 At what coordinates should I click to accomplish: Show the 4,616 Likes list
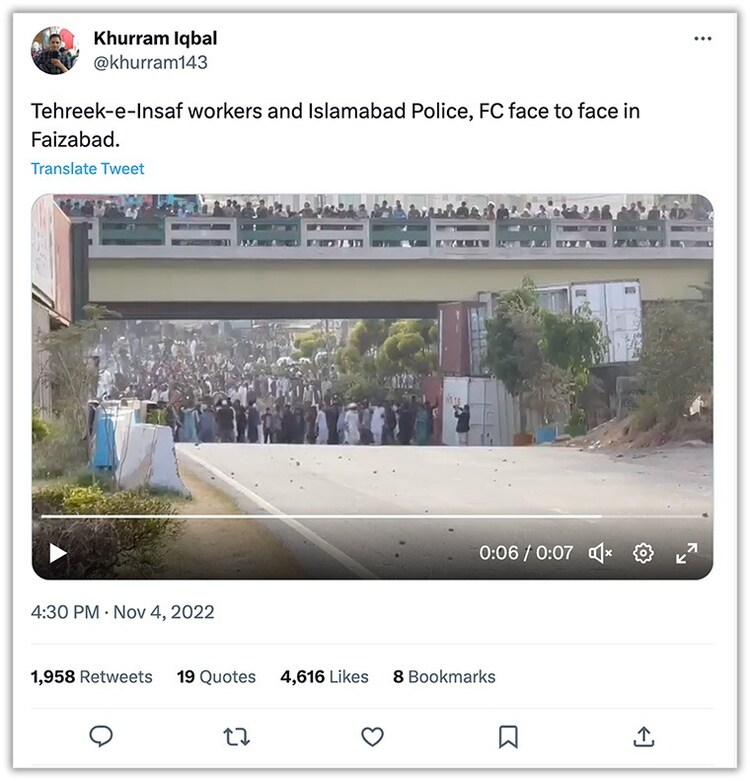click(x=324, y=677)
